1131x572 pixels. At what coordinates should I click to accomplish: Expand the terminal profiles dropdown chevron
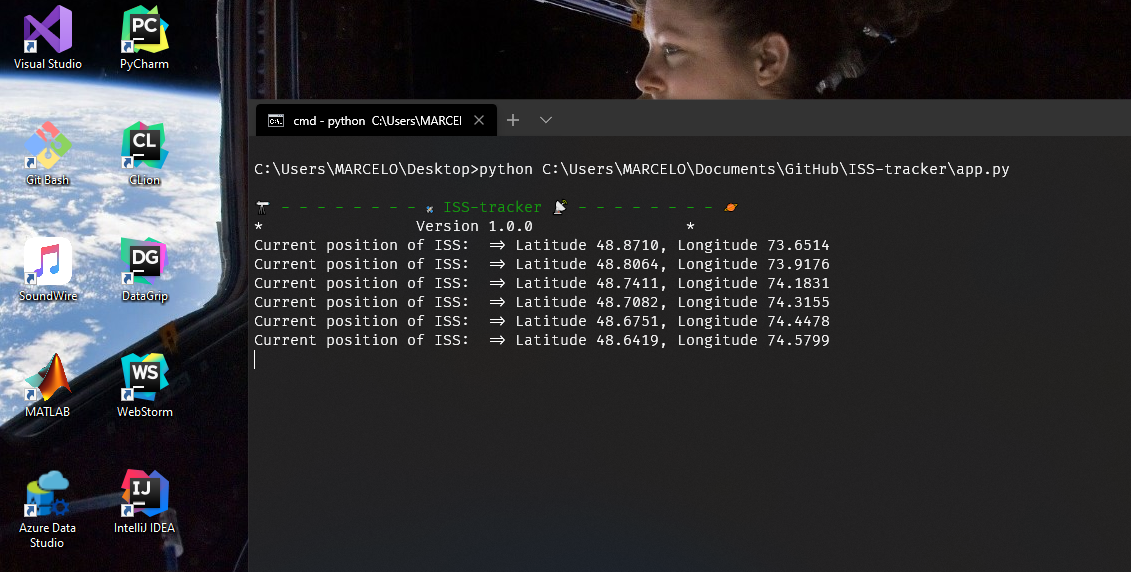point(546,120)
